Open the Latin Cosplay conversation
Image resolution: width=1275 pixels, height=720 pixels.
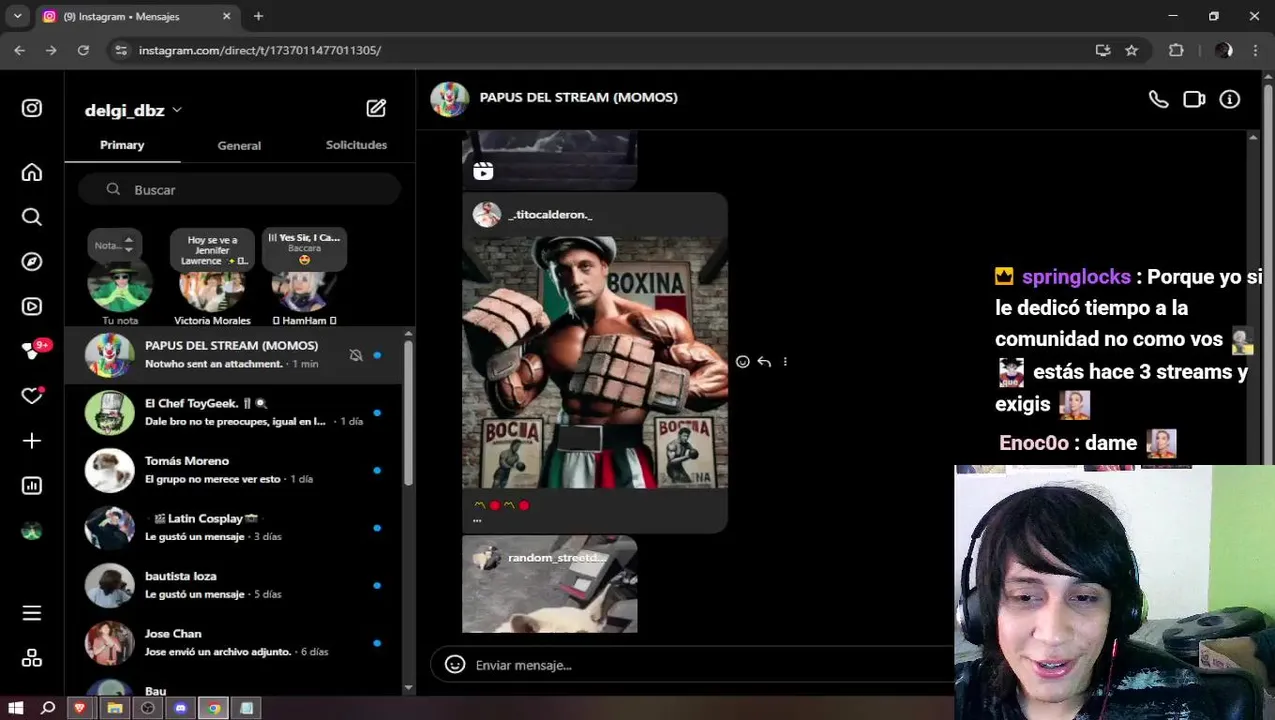point(234,527)
